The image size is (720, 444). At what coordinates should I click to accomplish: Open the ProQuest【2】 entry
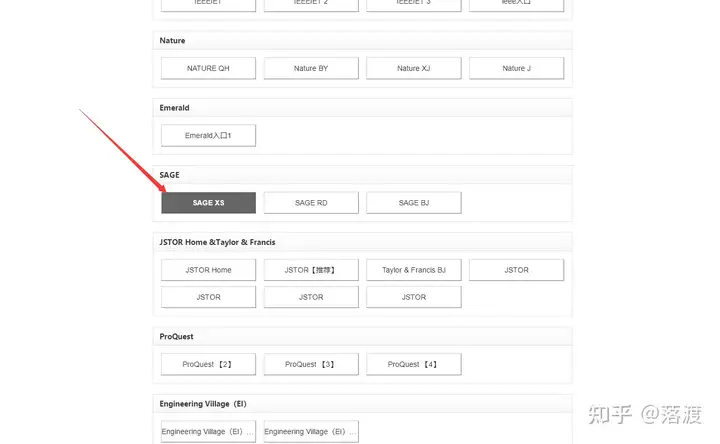208,364
